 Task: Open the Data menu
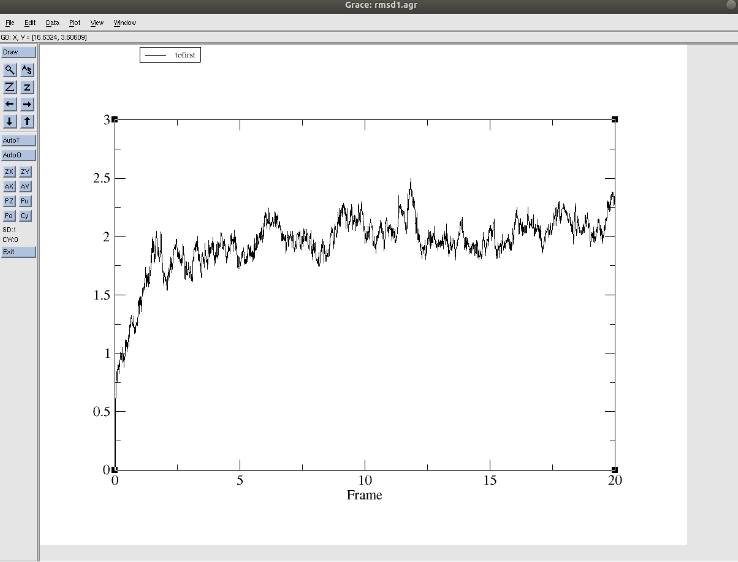(52, 22)
